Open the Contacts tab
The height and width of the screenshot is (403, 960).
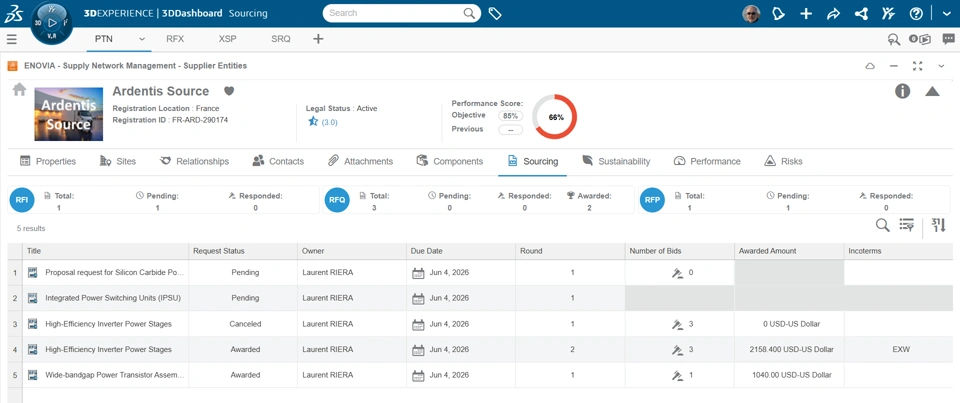[278, 161]
